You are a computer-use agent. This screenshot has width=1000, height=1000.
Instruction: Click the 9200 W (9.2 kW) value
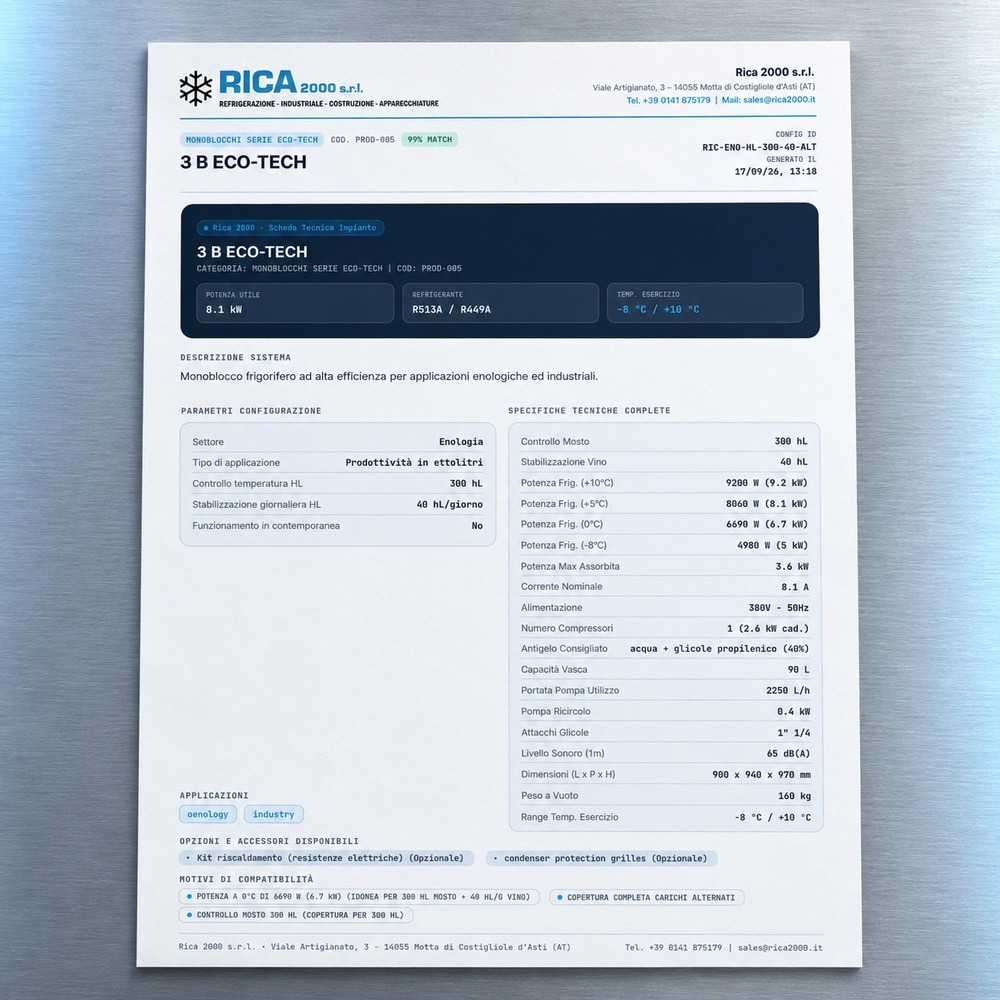point(767,483)
